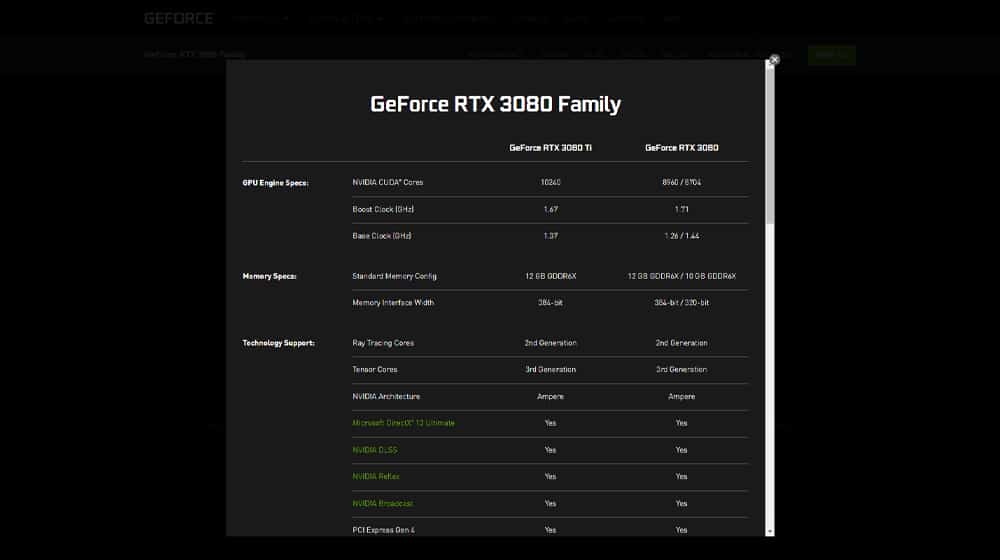Click the RTX 3080 Yes for NVIDIA DLSS

tap(682, 450)
